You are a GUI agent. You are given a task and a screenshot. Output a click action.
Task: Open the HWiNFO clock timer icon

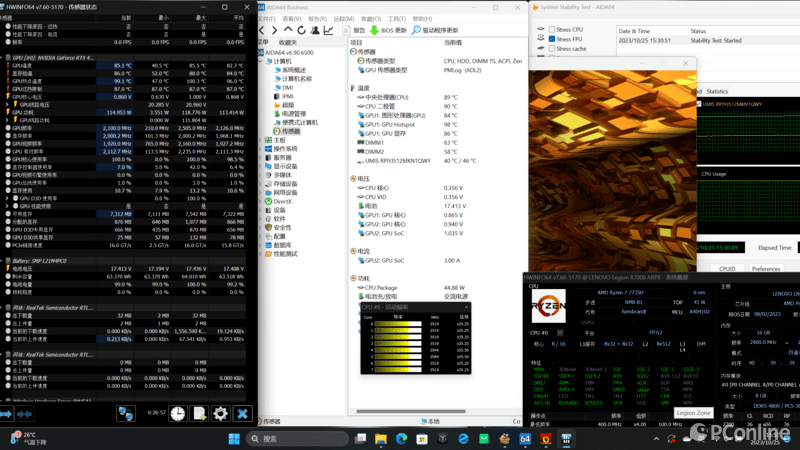178,413
